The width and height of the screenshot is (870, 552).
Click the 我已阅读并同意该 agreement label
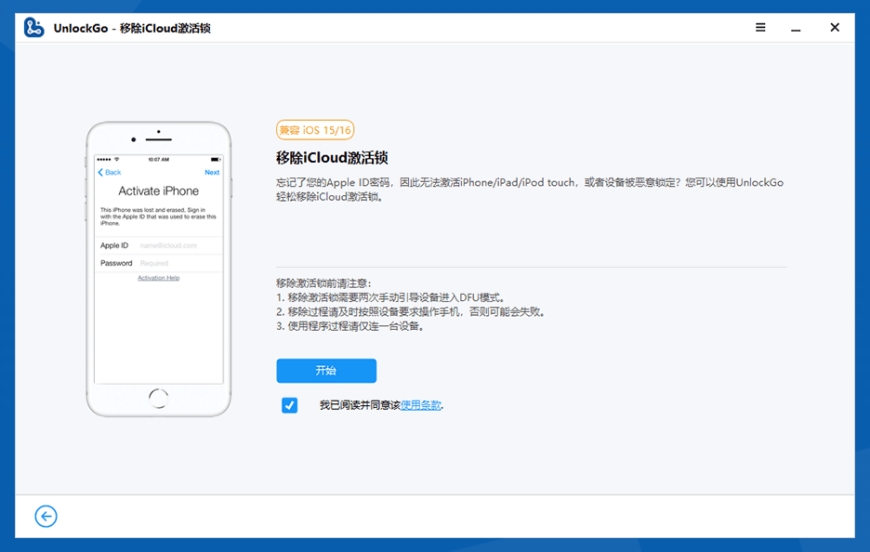(360, 405)
